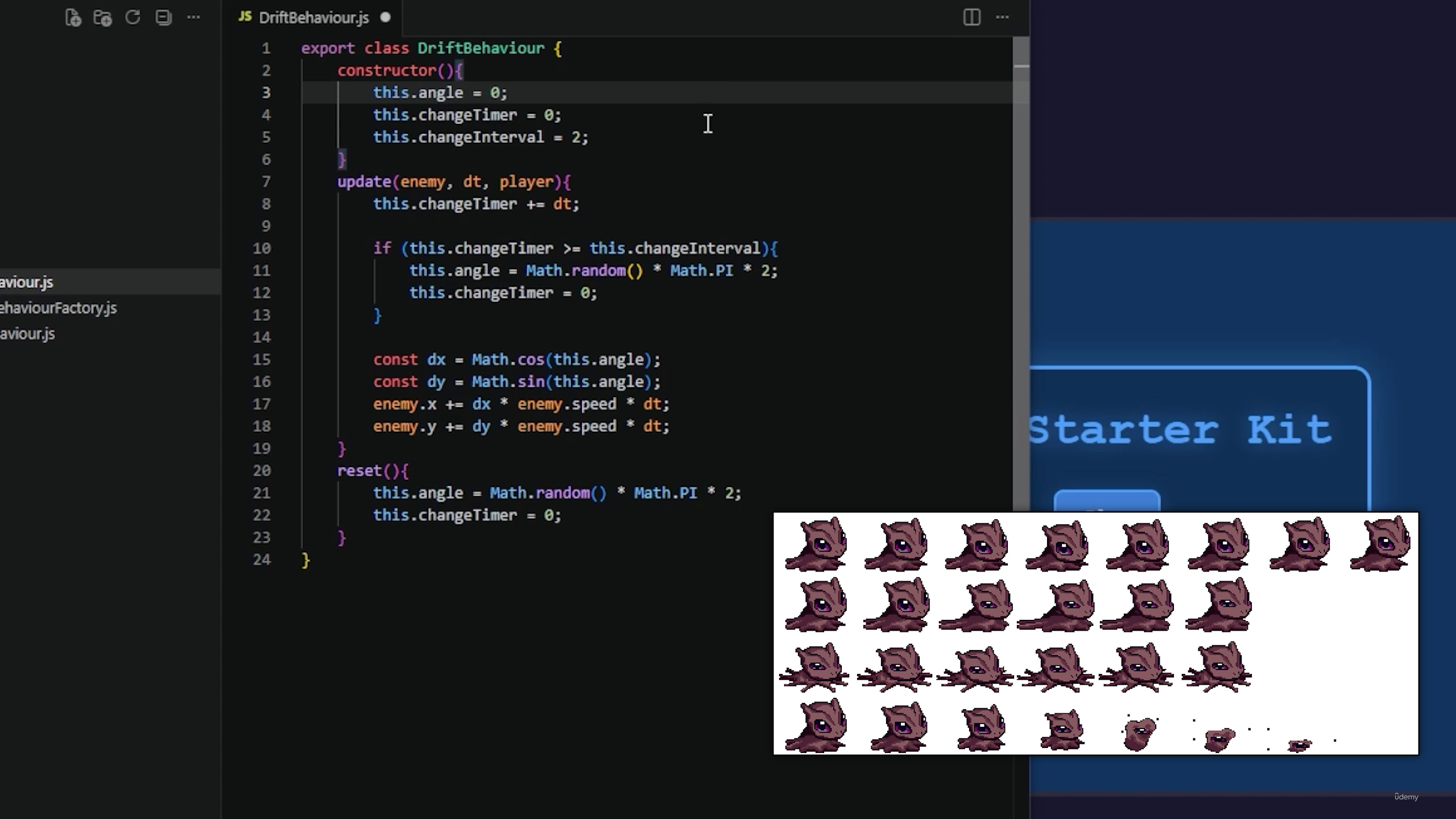
Task: Click line number 10 in gutter
Action: (x=262, y=249)
